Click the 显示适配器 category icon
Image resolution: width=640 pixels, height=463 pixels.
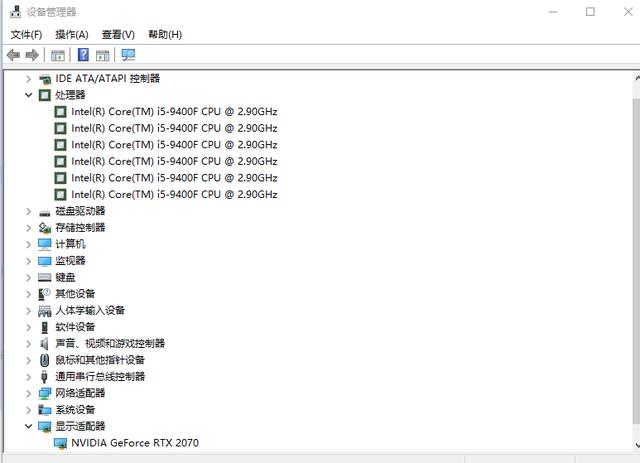(44, 426)
